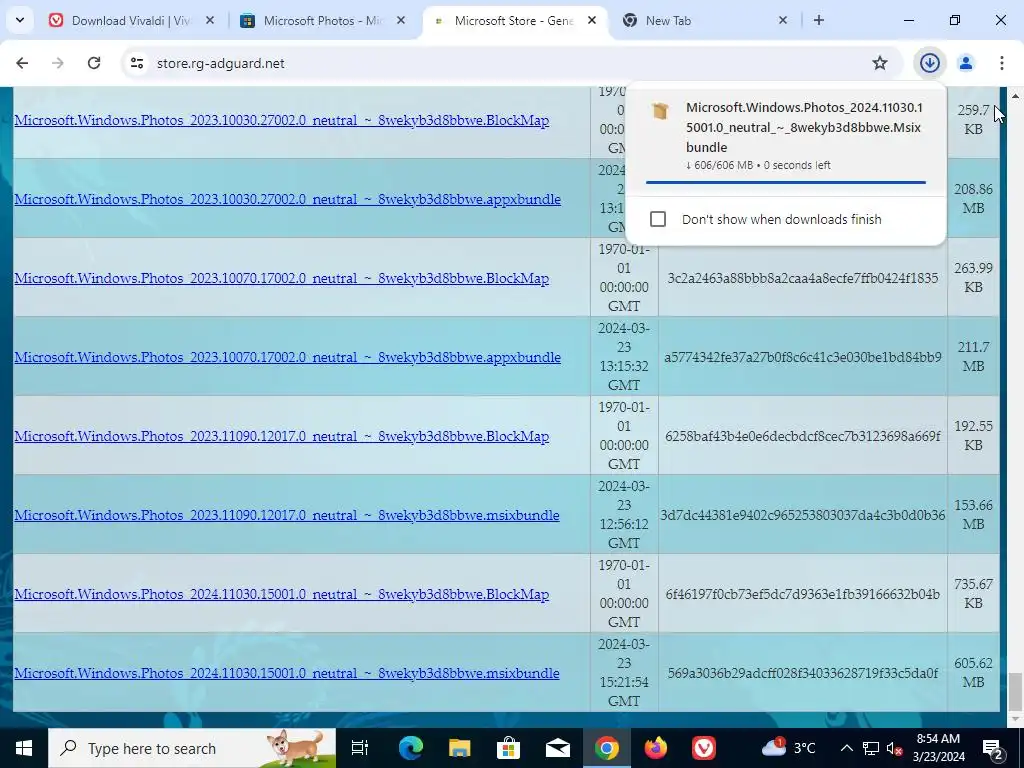
Task: Expand the tab search chevron
Action: click(x=20, y=20)
